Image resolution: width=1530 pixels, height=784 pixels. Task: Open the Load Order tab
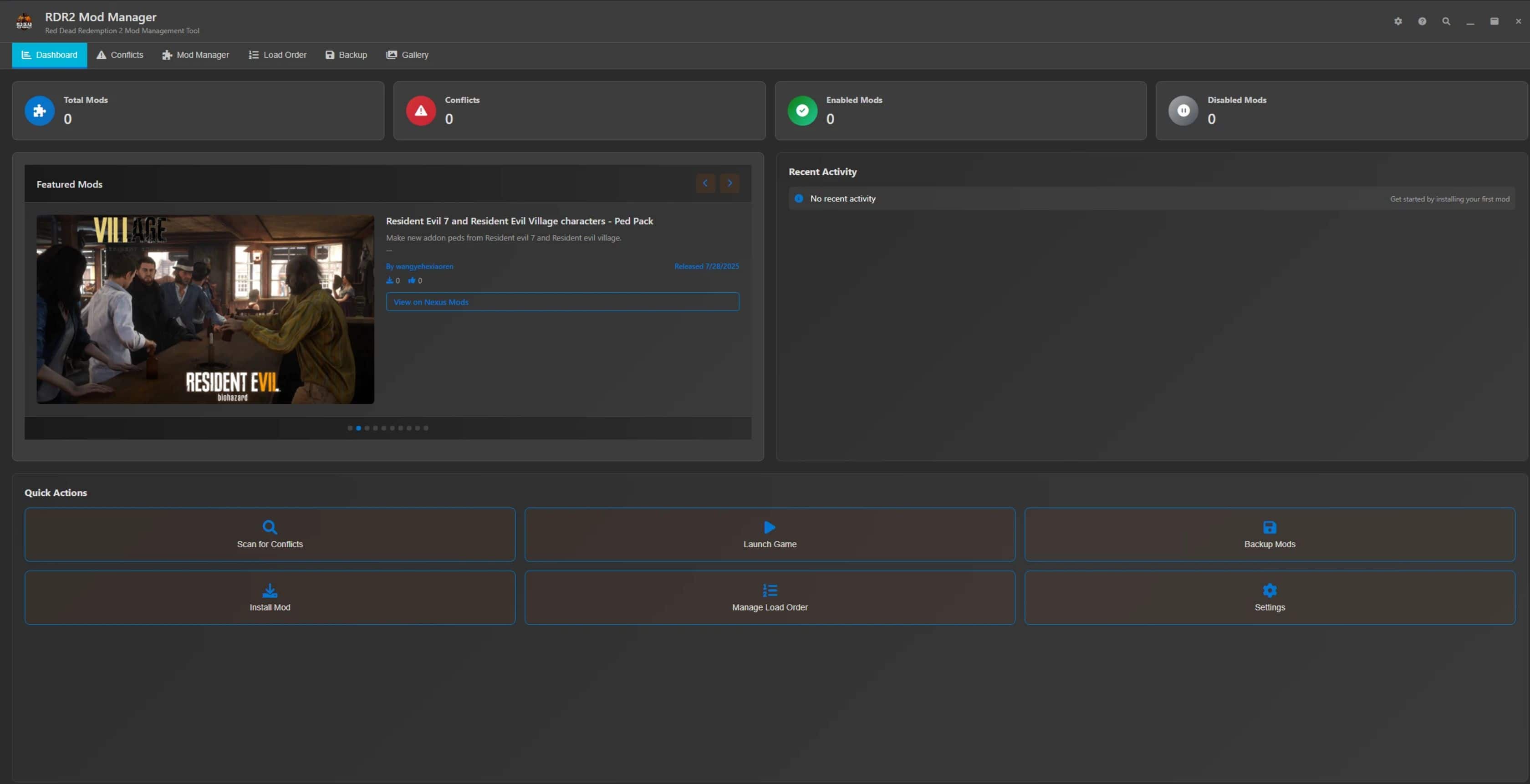pos(277,55)
